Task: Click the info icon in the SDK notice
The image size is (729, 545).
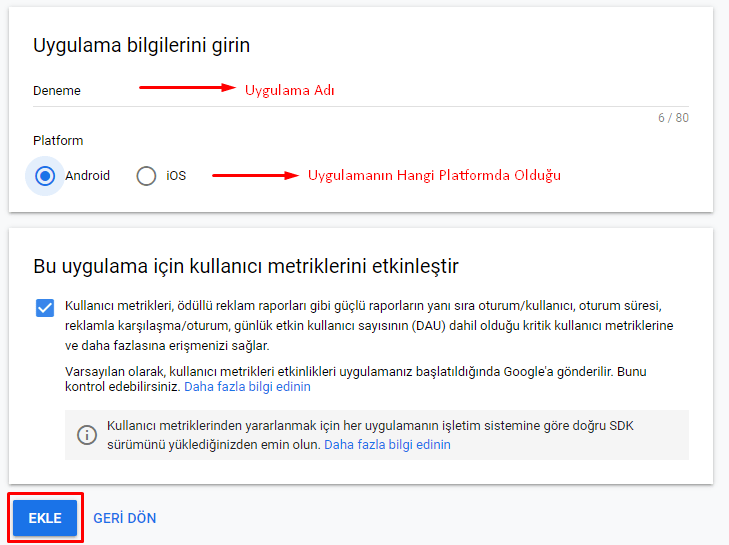Action: [88, 435]
